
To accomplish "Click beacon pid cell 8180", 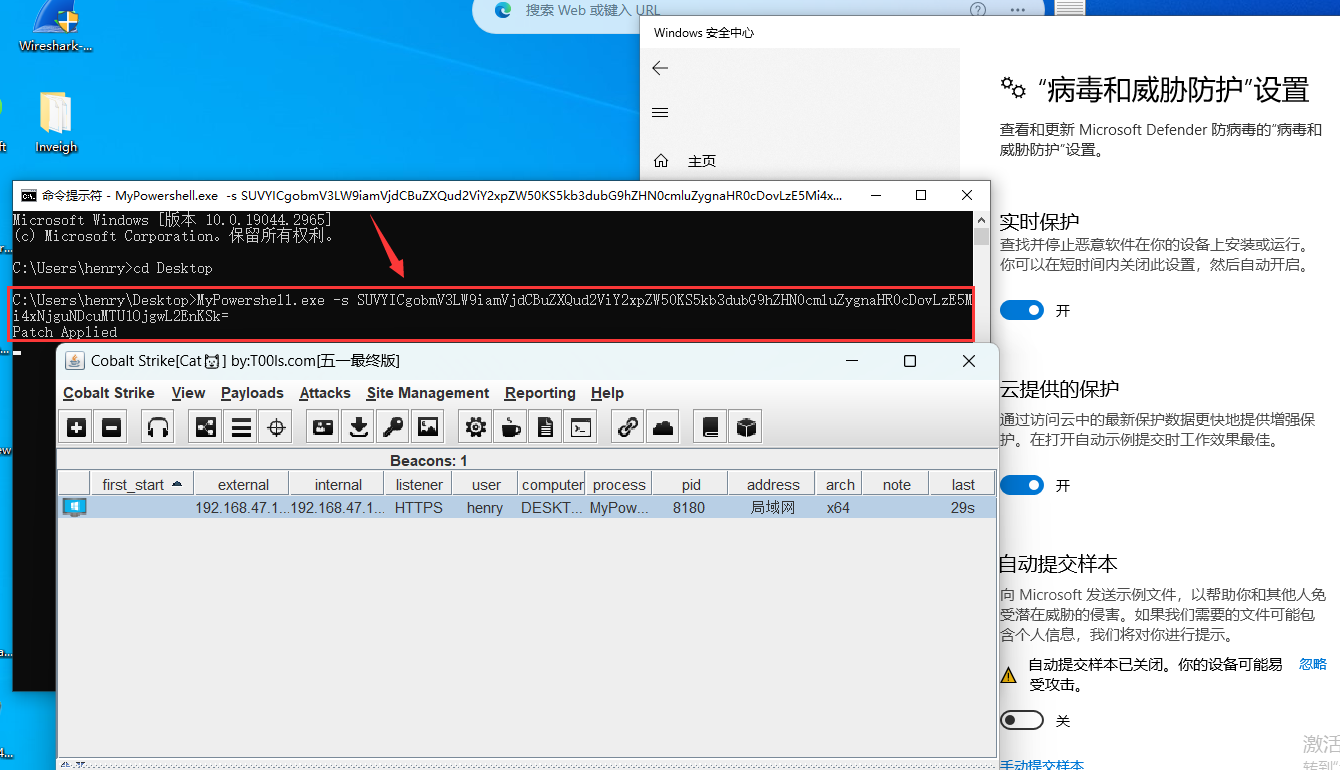I will click(x=689, y=508).
